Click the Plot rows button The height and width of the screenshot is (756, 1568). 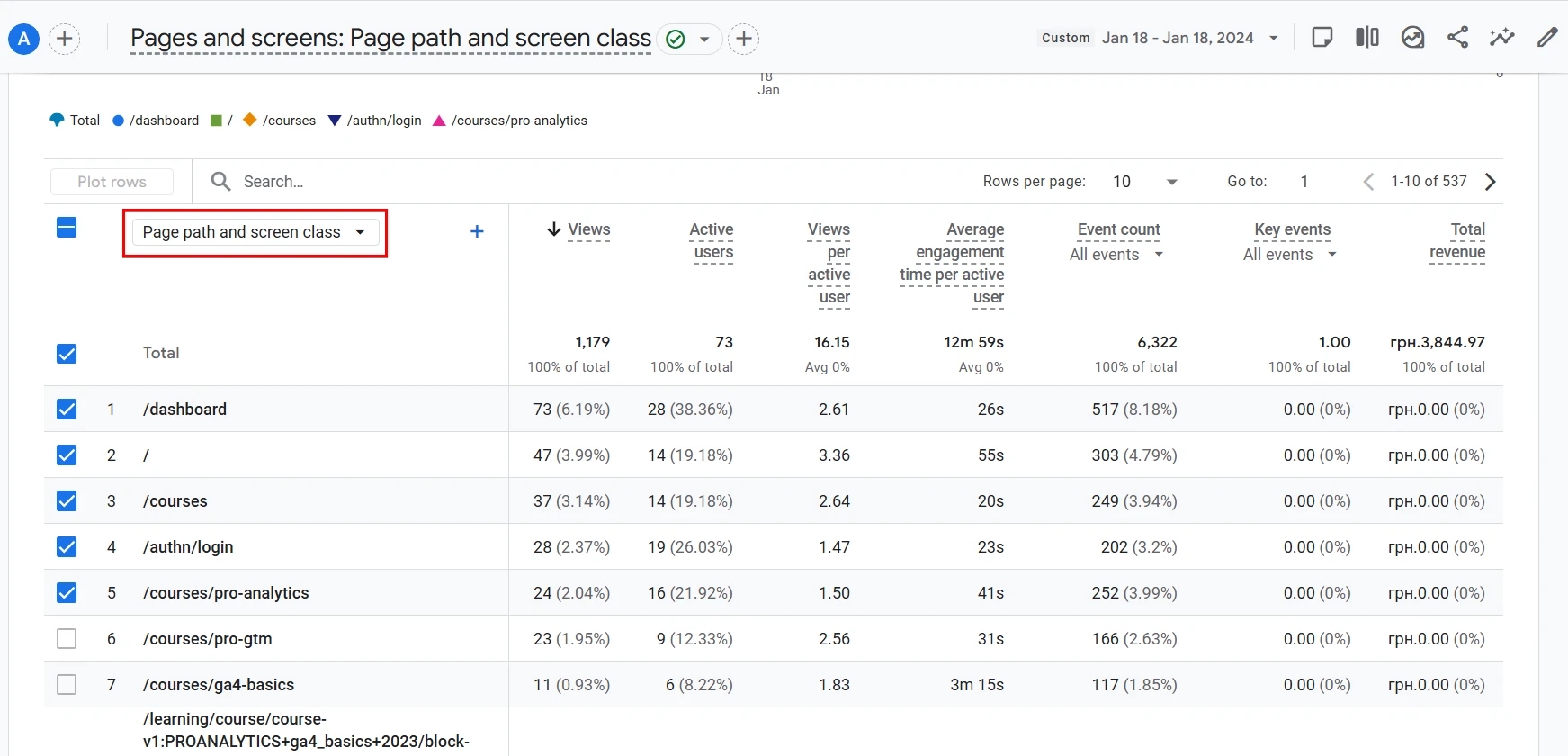click(112, 182)
